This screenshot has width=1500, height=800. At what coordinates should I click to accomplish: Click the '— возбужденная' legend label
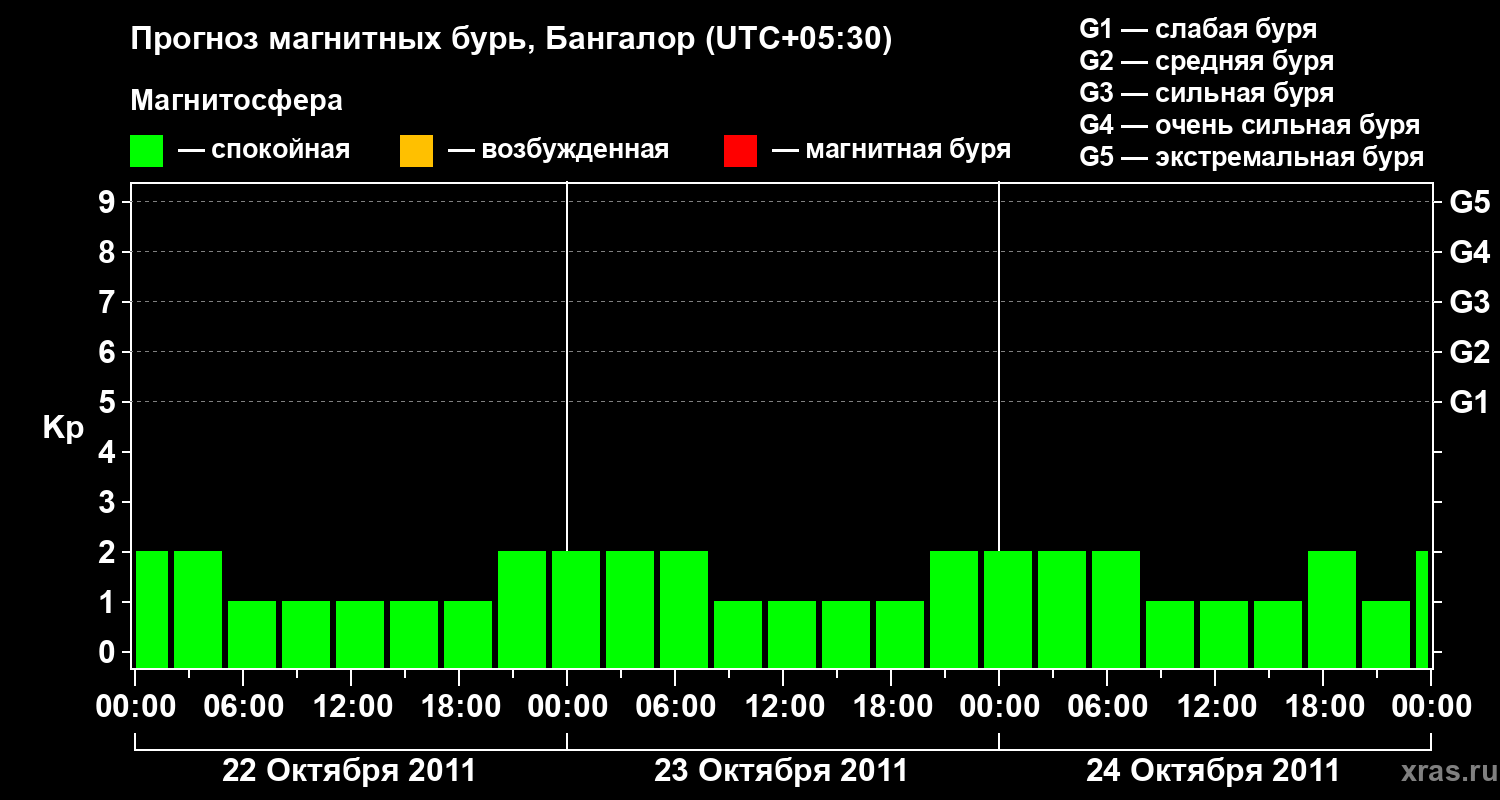point(558,150)
